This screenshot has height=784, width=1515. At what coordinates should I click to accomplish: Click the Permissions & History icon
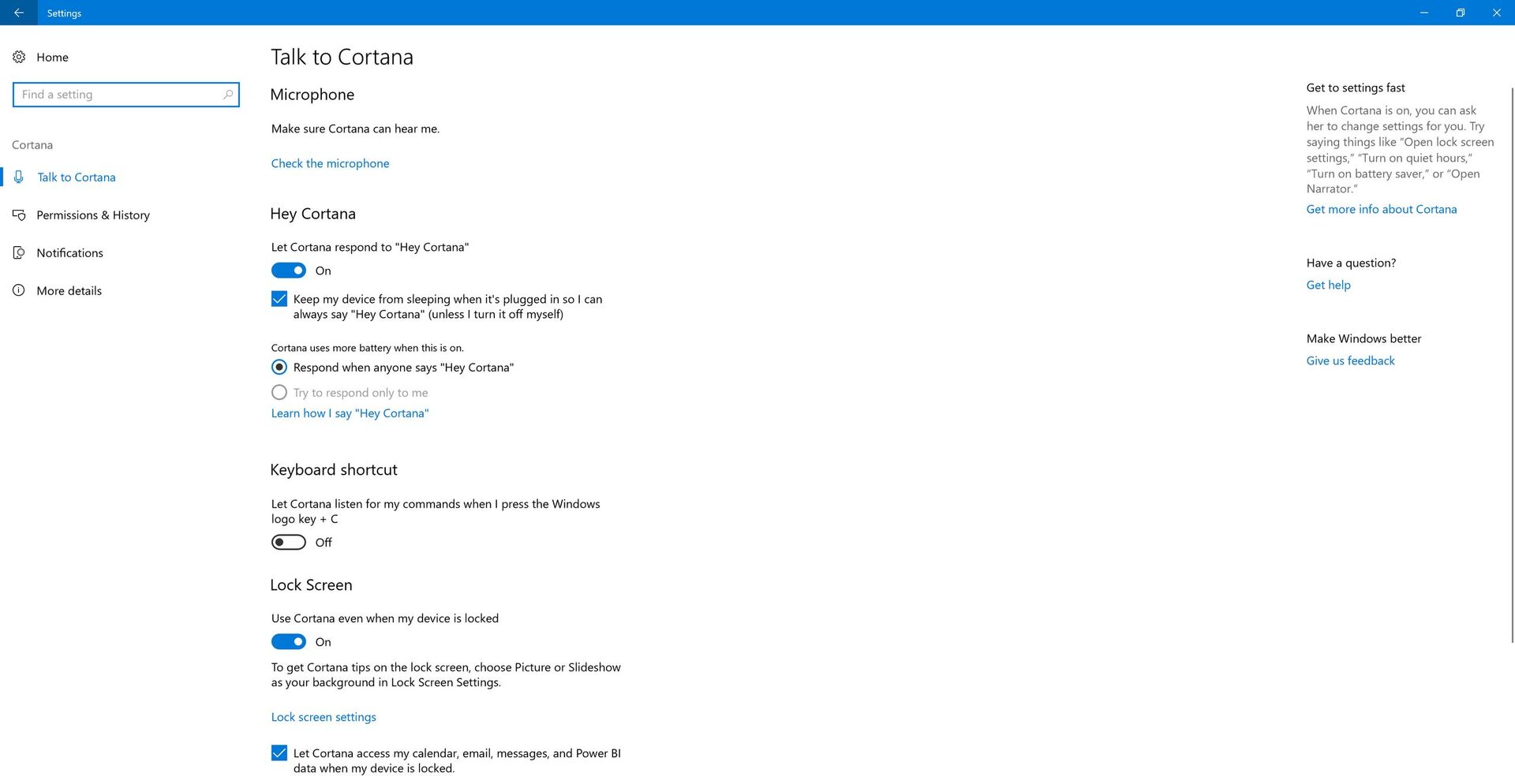[19, 215]
